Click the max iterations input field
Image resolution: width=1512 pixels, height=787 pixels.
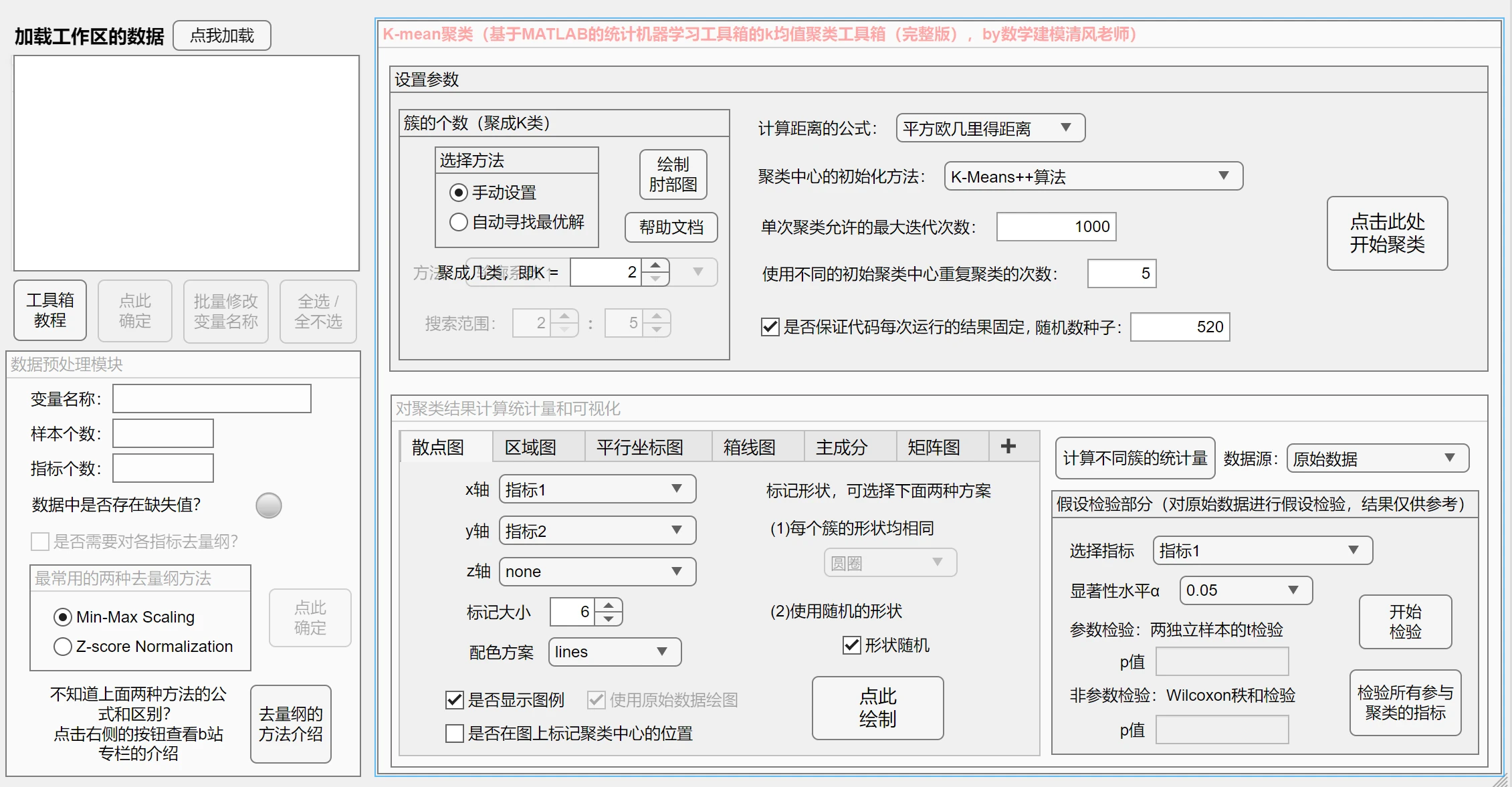1056,227
